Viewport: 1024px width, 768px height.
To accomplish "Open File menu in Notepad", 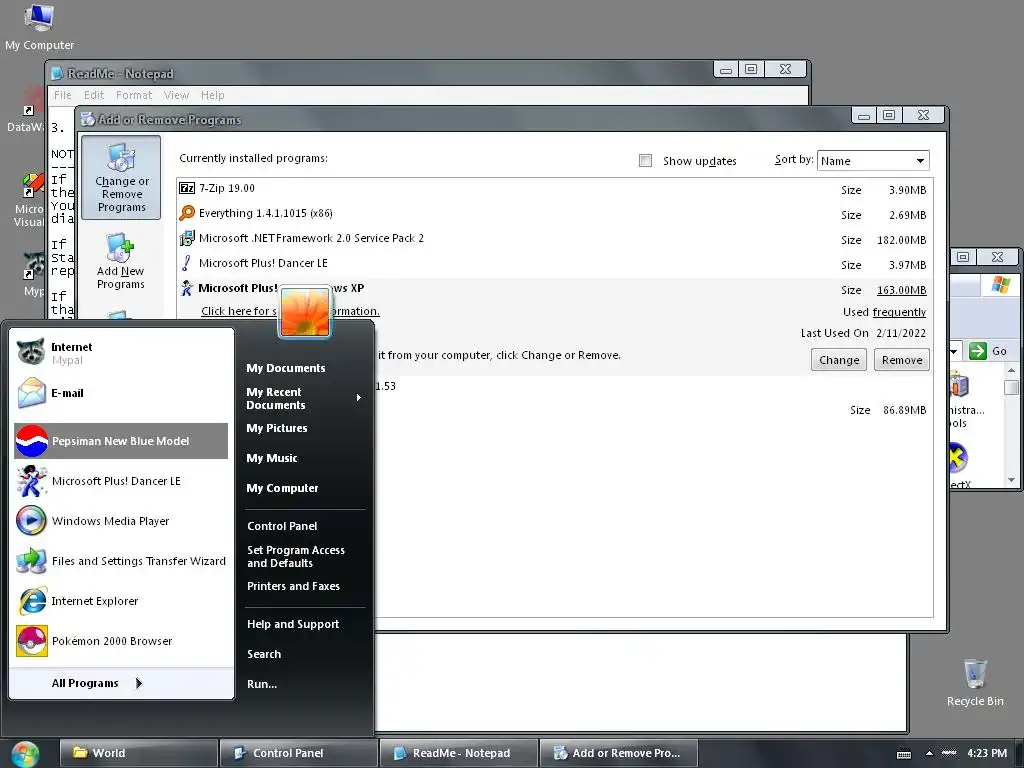I will click(63, 95).
